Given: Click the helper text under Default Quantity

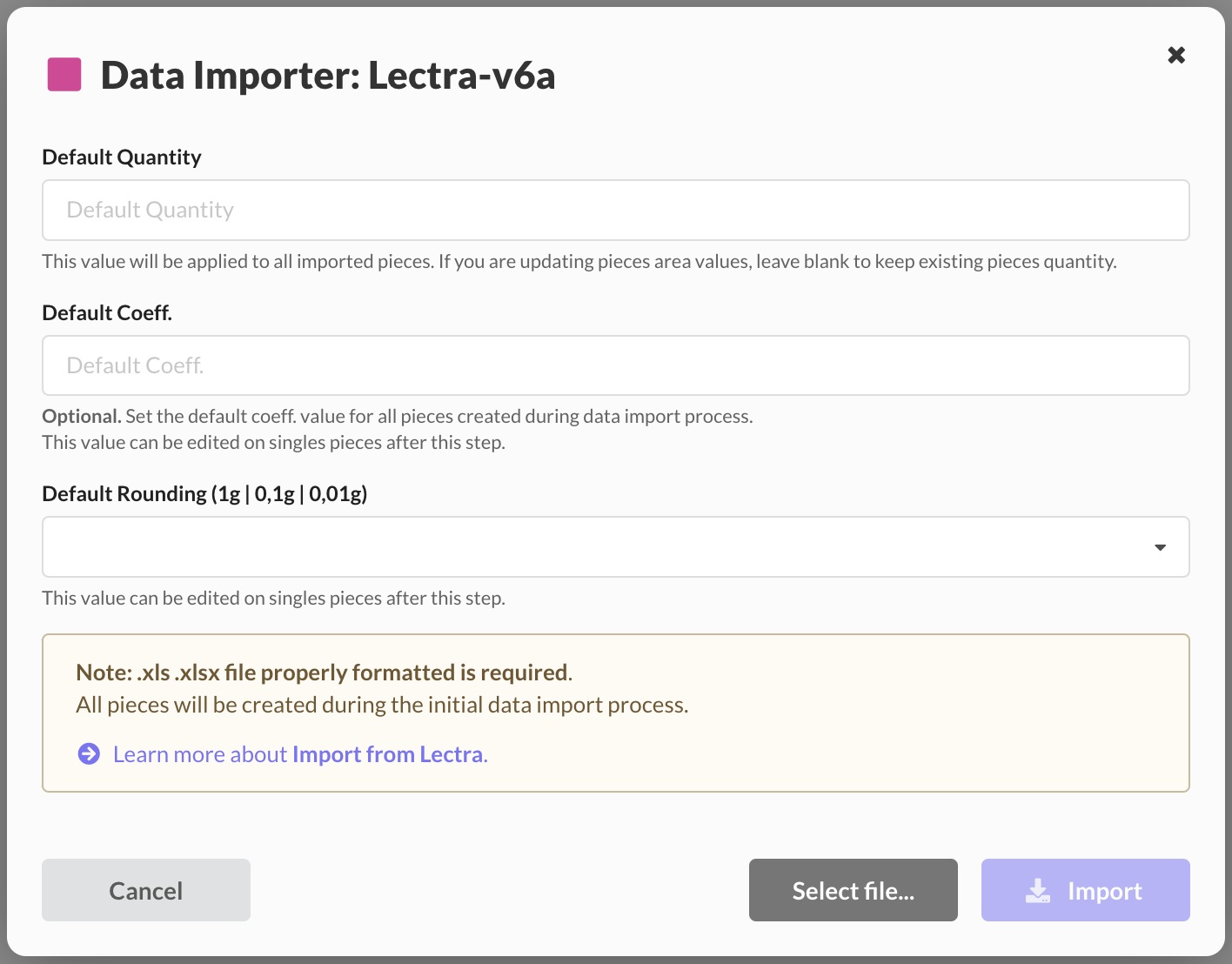Looking at the screenshot, I should 579,262.
